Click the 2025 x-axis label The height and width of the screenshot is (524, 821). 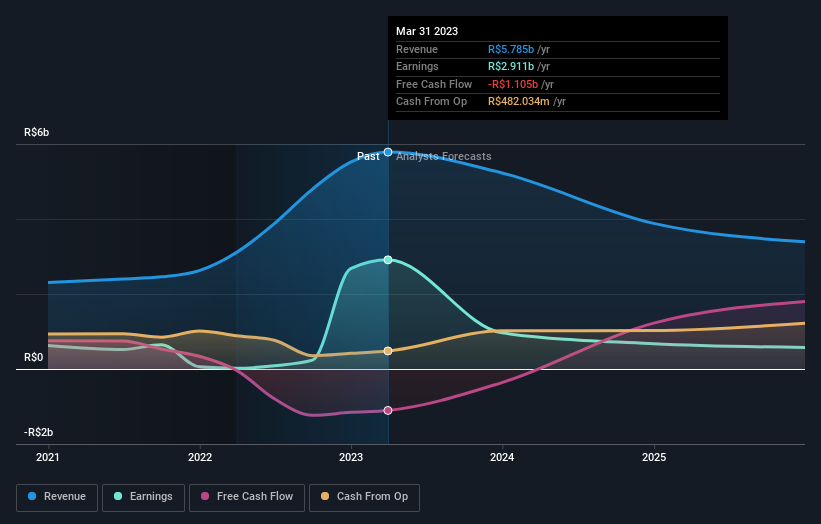tap(654, 458)
